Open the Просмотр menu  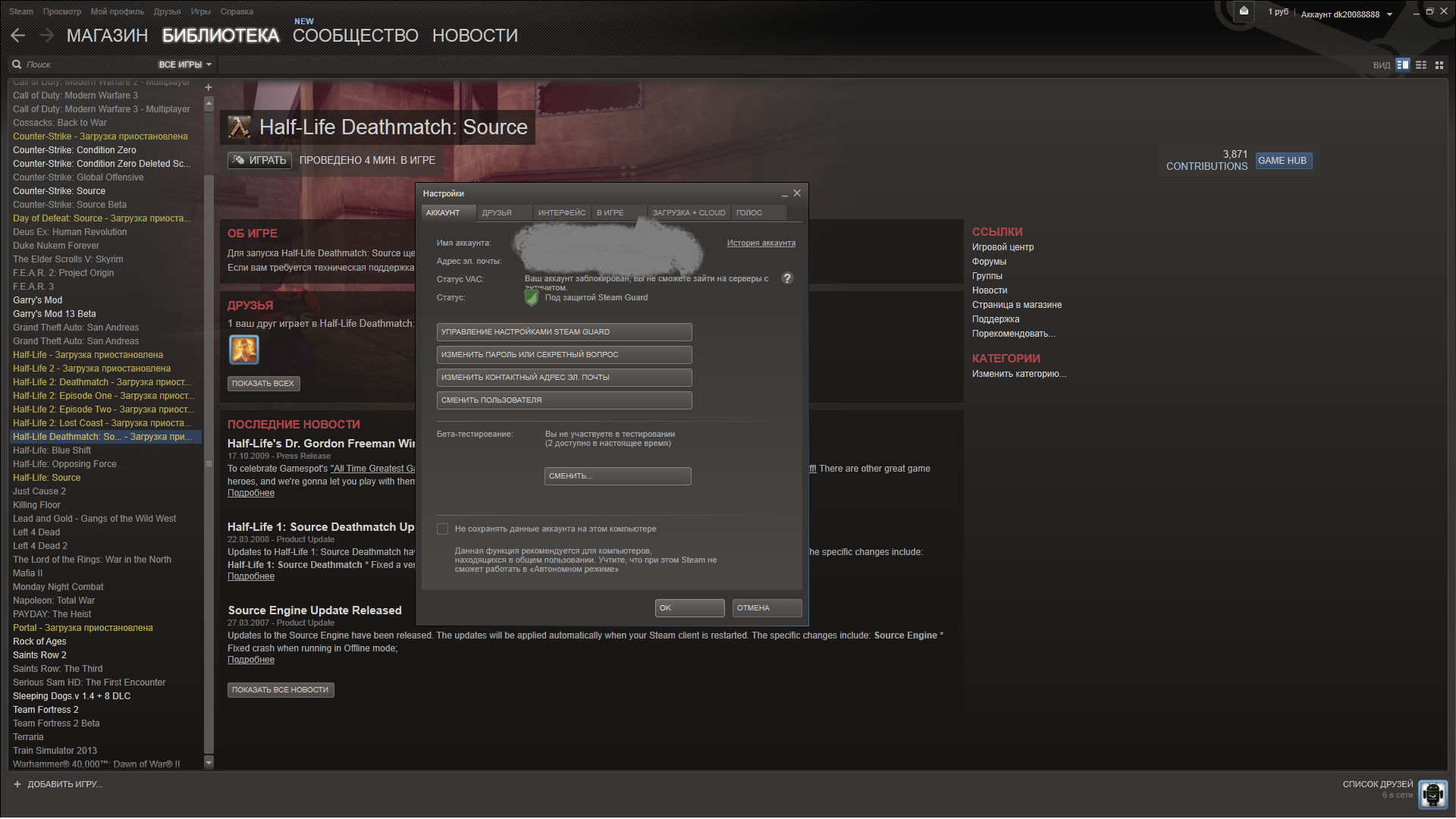(62, 11)
